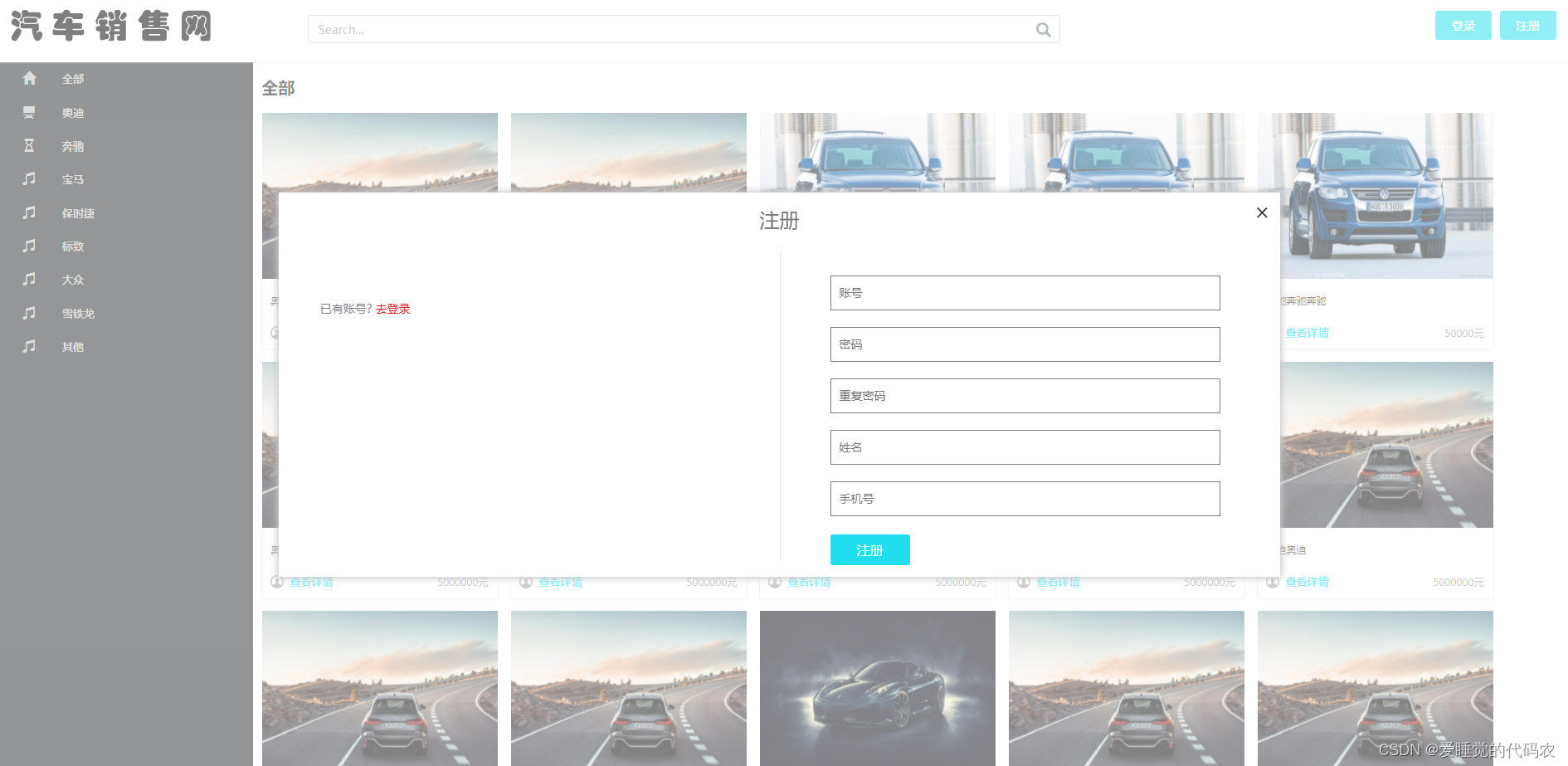Screen dimensions: 1568x766
Task: Click the 注册 button in header
Action: point(1527,26)
